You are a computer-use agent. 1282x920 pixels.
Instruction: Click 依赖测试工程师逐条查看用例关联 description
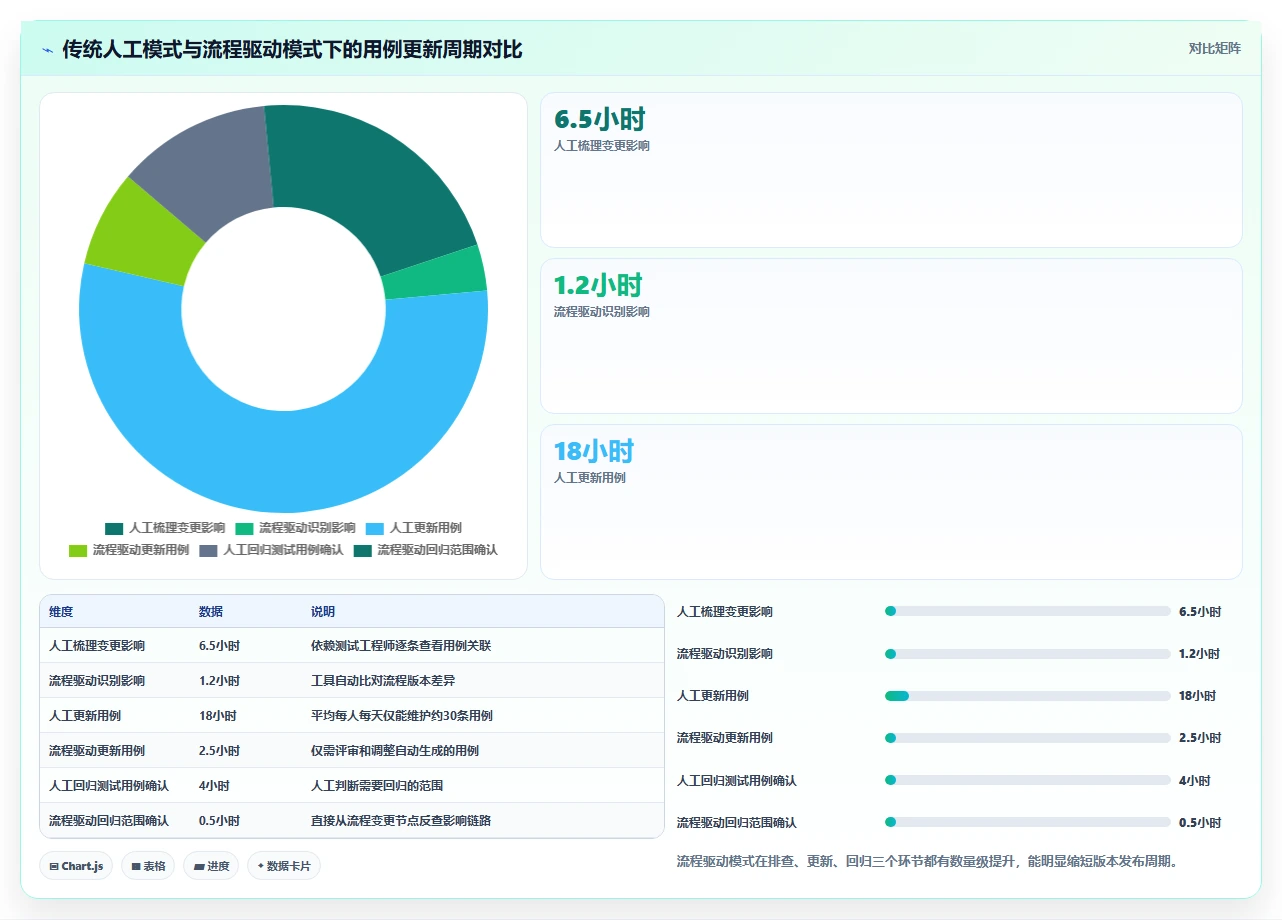coord(401,646)
